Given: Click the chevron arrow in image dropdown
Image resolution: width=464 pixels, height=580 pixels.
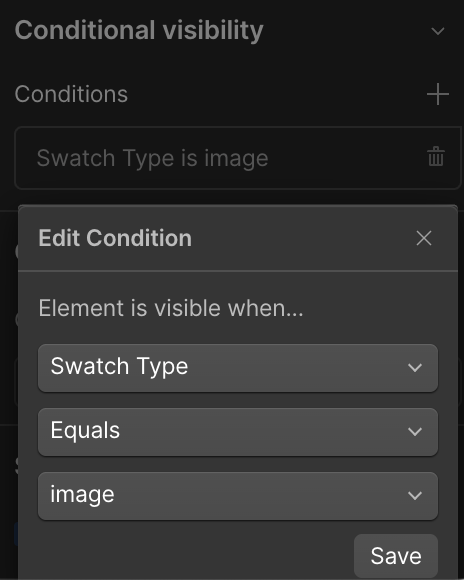Looking at the screenshot, I should coord(415,496).
